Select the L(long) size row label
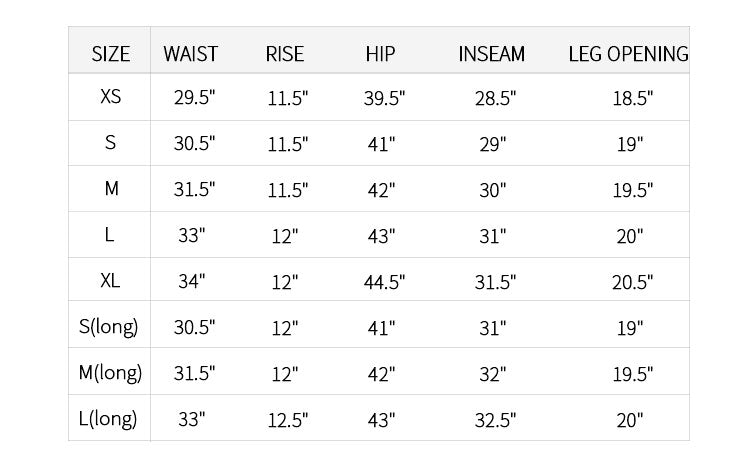750x471 pixels. pos(108,418)
